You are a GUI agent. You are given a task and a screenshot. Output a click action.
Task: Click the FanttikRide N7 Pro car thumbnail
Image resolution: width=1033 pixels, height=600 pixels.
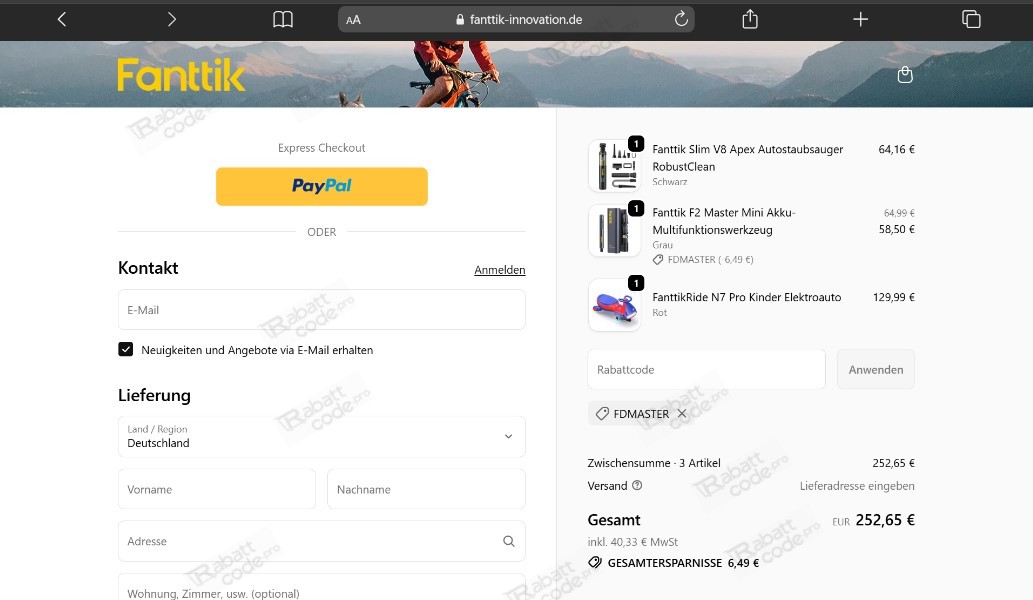point(614,305)
